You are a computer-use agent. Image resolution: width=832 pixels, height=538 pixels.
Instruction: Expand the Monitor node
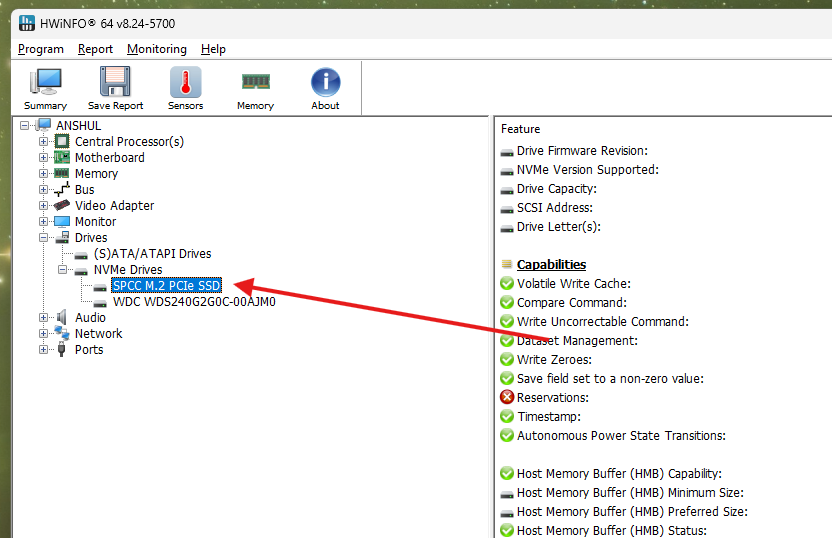tap(44, 221)
